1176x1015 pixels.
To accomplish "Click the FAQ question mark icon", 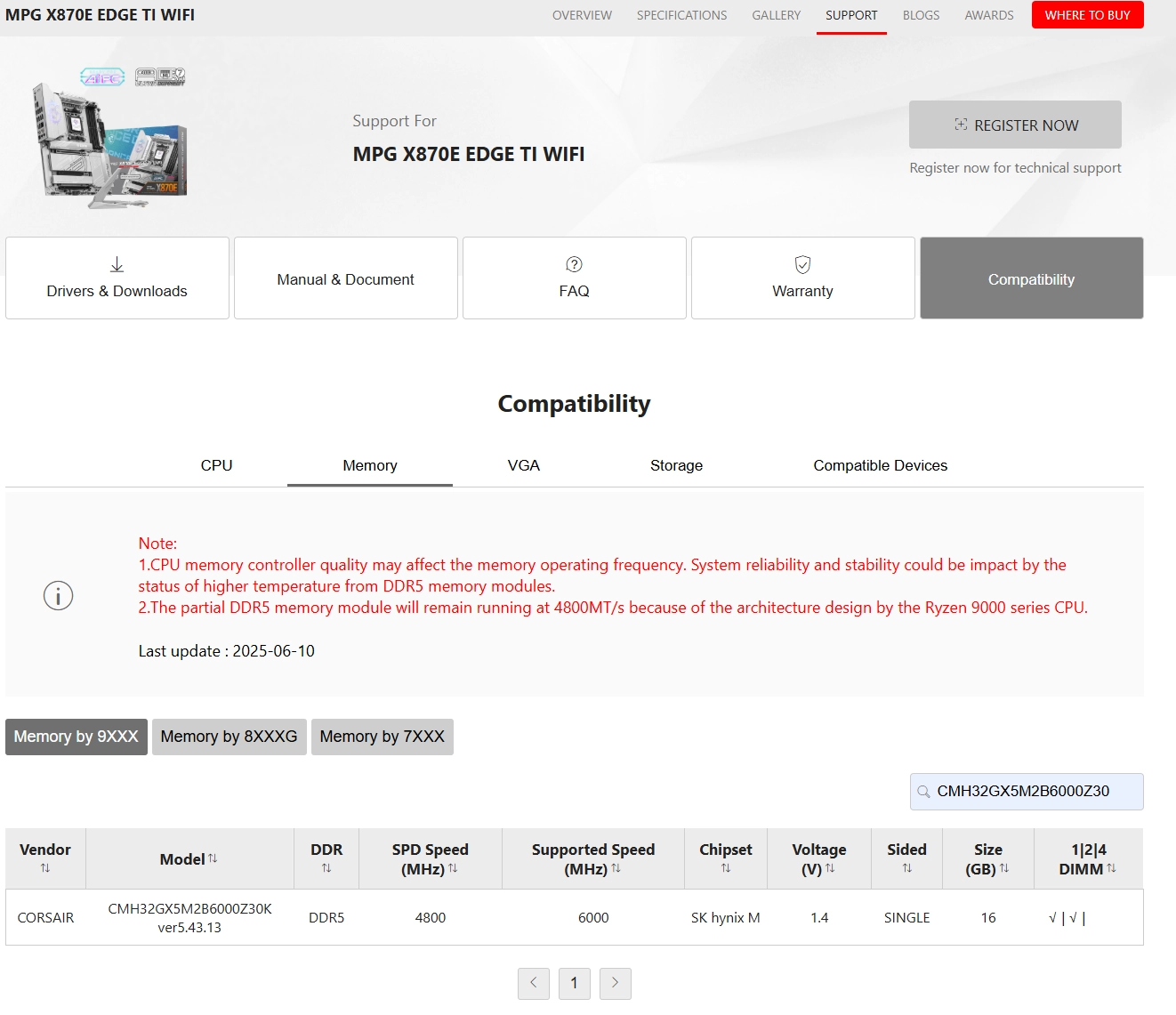I will (x=574, y=264).
